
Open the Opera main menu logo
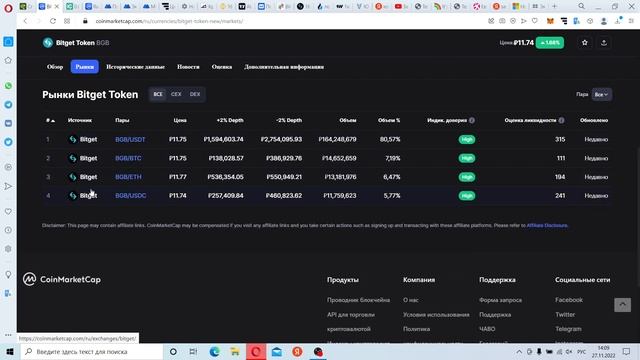[8, 7]
